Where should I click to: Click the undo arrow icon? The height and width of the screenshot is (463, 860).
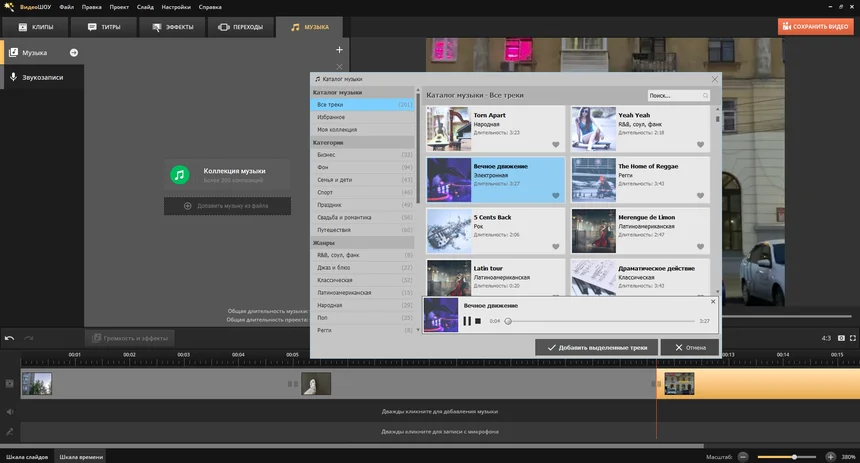tap(9, 338)
